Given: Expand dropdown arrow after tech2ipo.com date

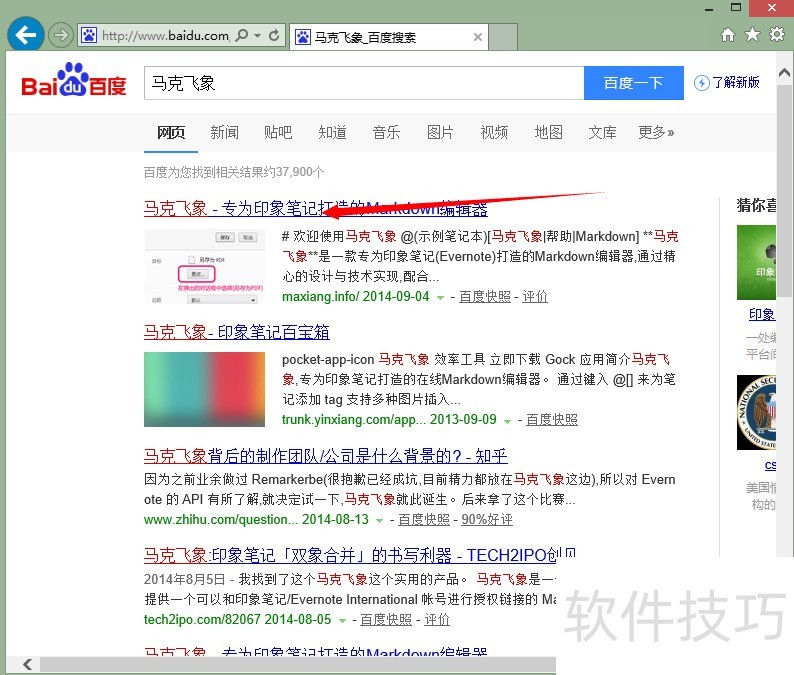Looking at the screenshot, I should pyautogui.click(x=342, y=620).
